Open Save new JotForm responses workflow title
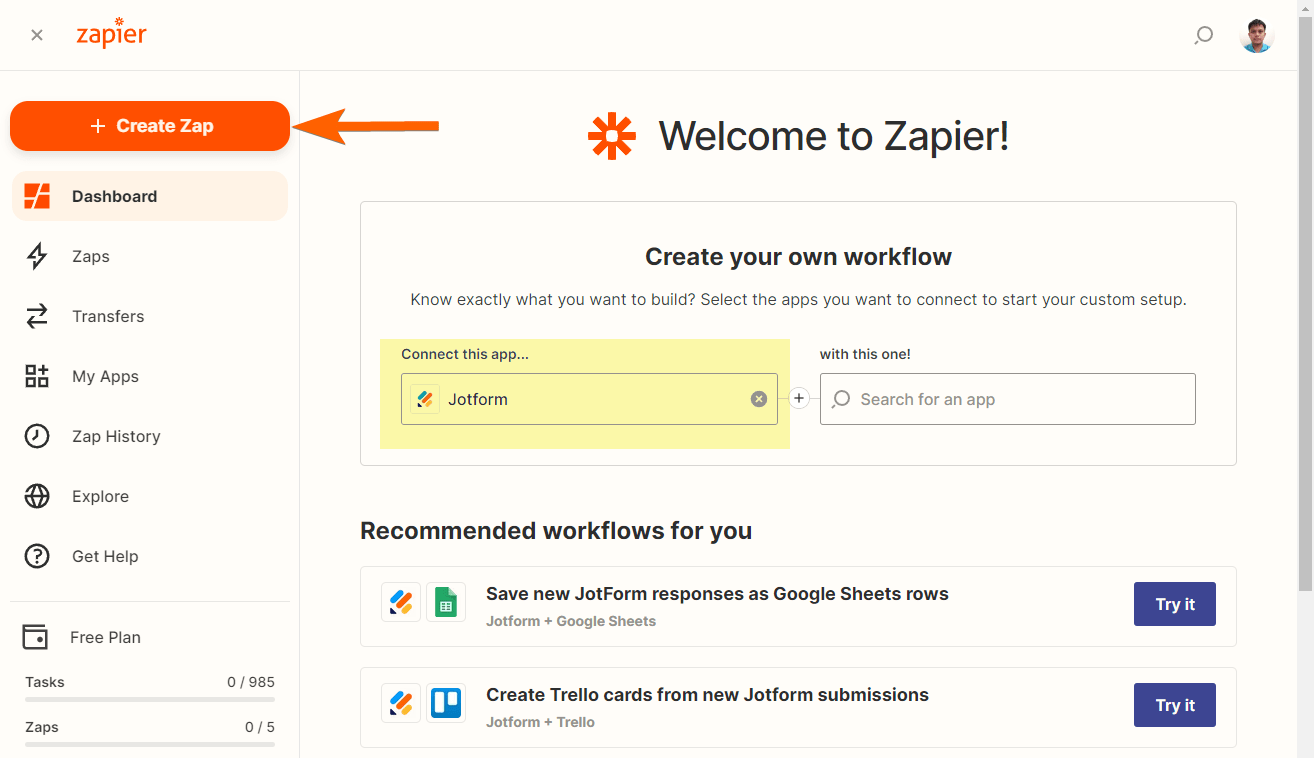Viewport: 1314px width, 758px height. pyautogui.click(x=717, y=594)
